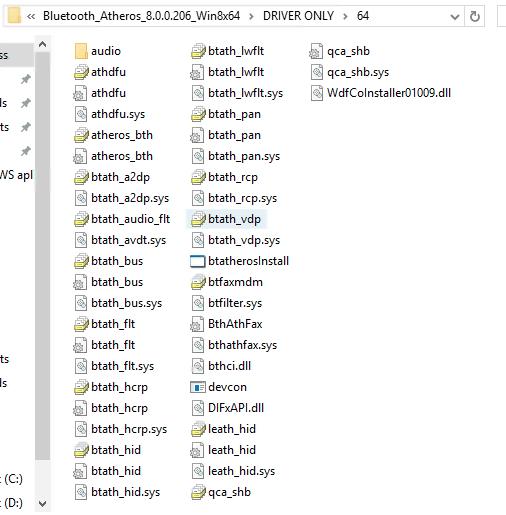Select the file named "bthathfax.sys"
Image resolution: width=506 pixels, height=515 pixels.
tap(243, 345)
